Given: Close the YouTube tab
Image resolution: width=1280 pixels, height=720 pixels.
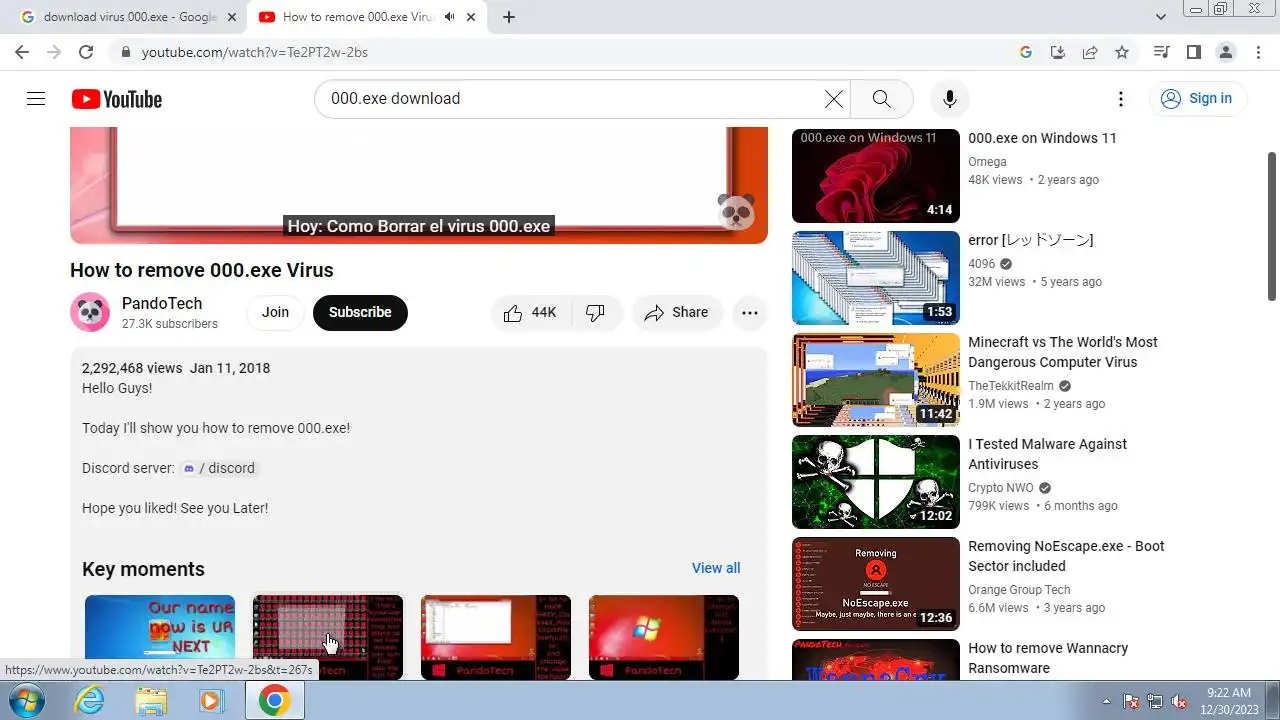Looking at the screenshot, I should click(471, 17).
